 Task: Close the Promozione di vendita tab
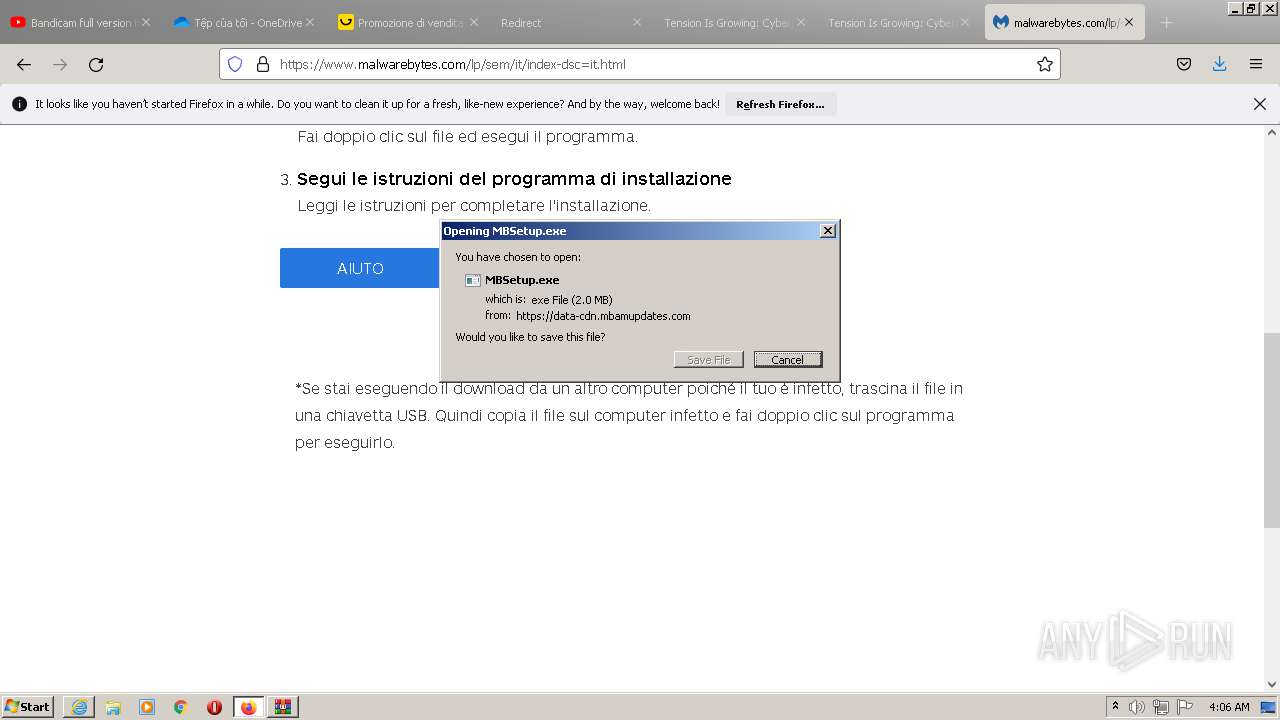[473, 22]
